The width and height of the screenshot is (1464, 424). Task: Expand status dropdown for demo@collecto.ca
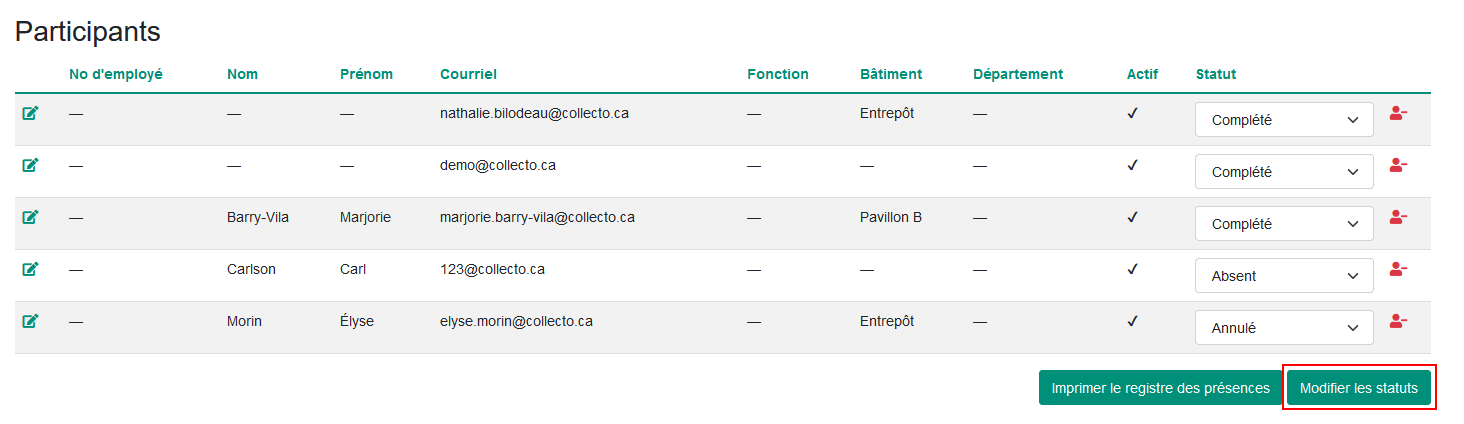click(x=1284, y=172)
